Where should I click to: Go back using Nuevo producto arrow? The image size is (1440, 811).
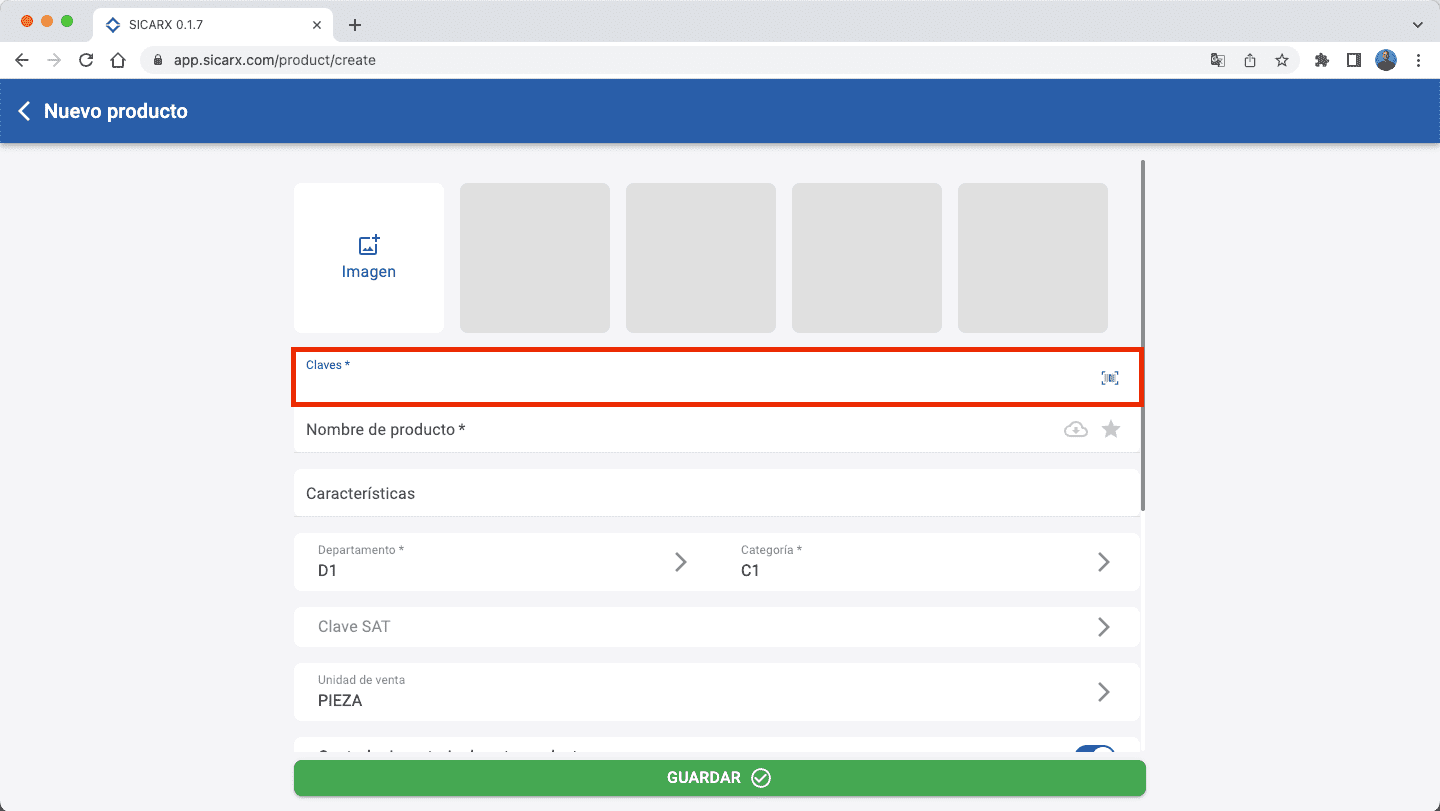(x=25, y=111)
